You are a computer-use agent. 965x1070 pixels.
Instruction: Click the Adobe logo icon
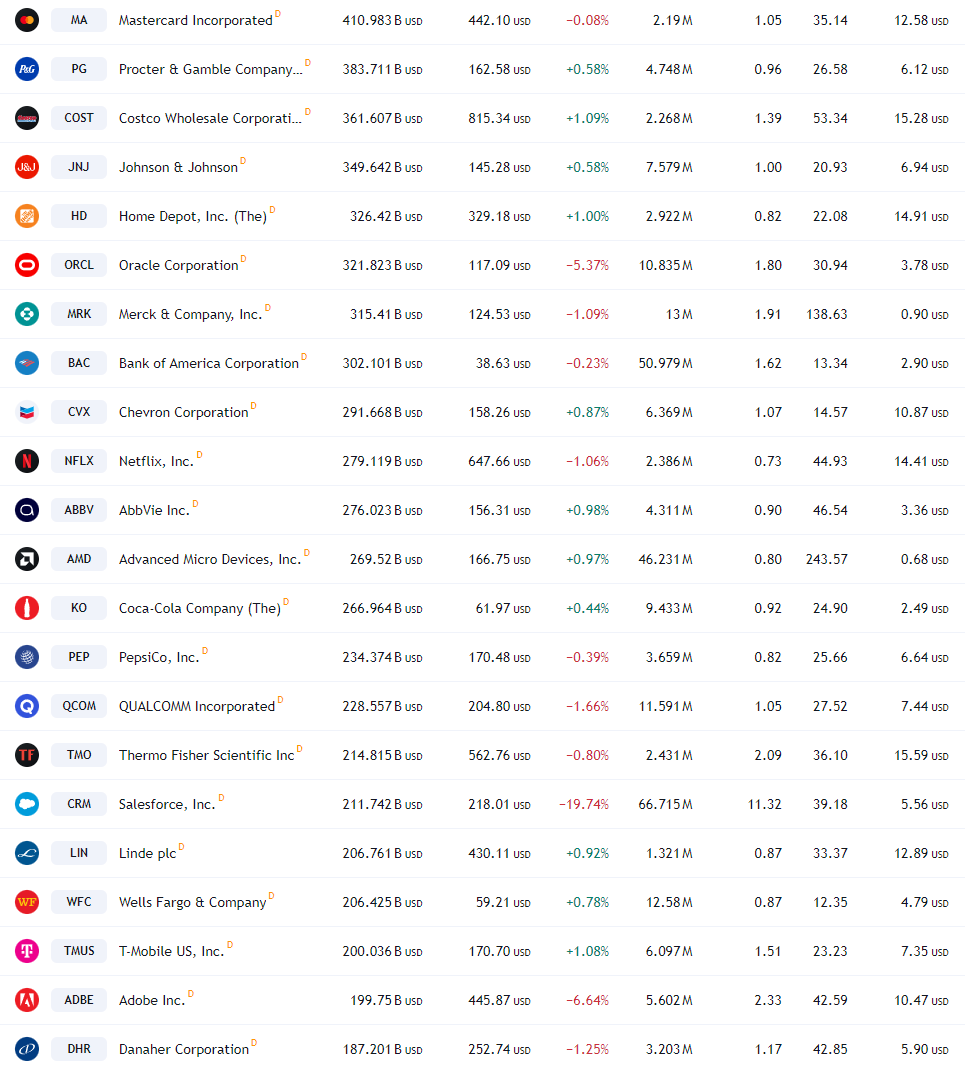[27, 1000]
